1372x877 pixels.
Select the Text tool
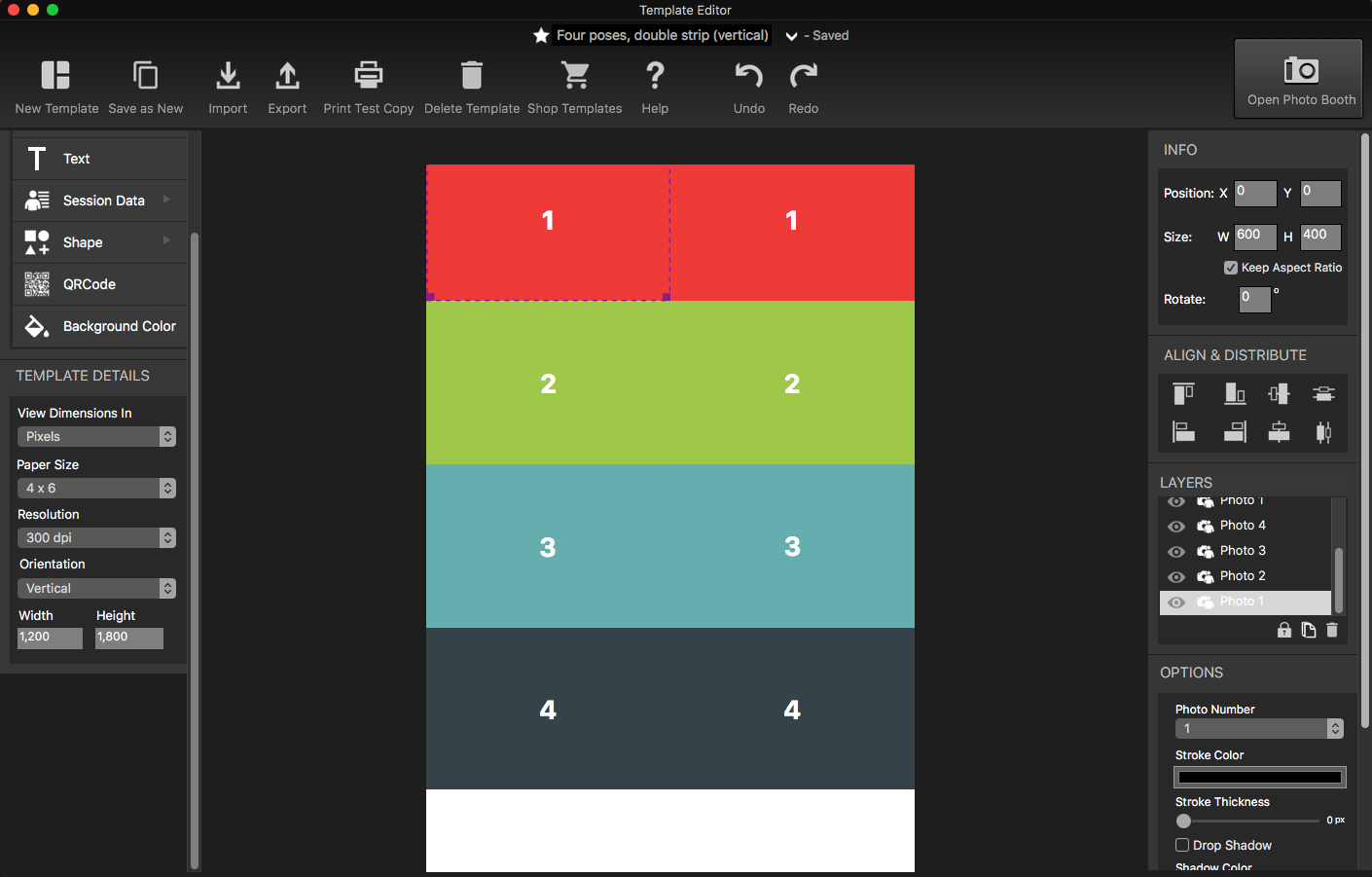click(x=78, y=158)
